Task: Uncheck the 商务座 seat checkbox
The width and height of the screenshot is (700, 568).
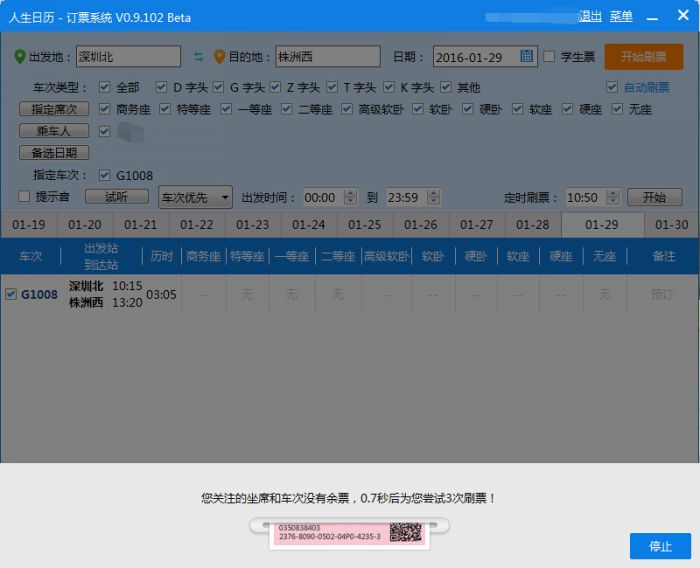Action: [x=104, y=109]
